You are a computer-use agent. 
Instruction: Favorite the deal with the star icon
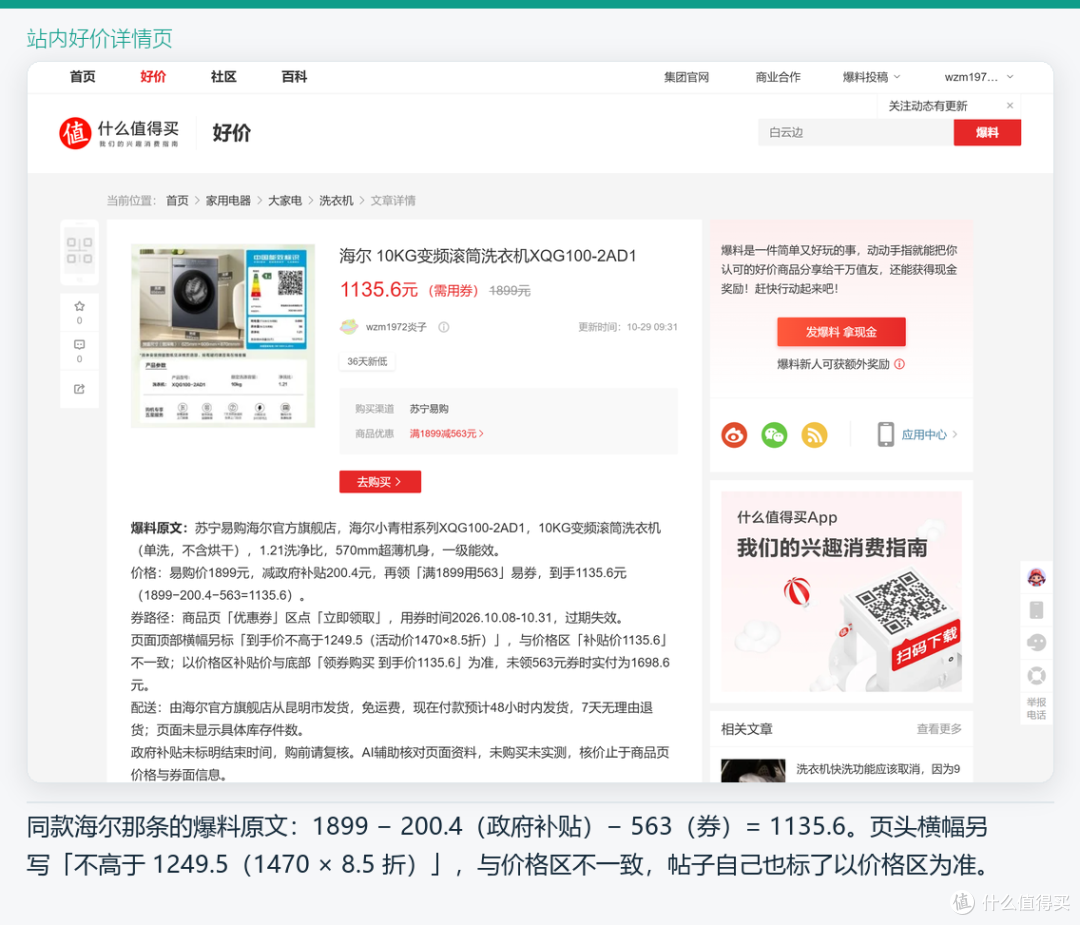coord(79,306)
